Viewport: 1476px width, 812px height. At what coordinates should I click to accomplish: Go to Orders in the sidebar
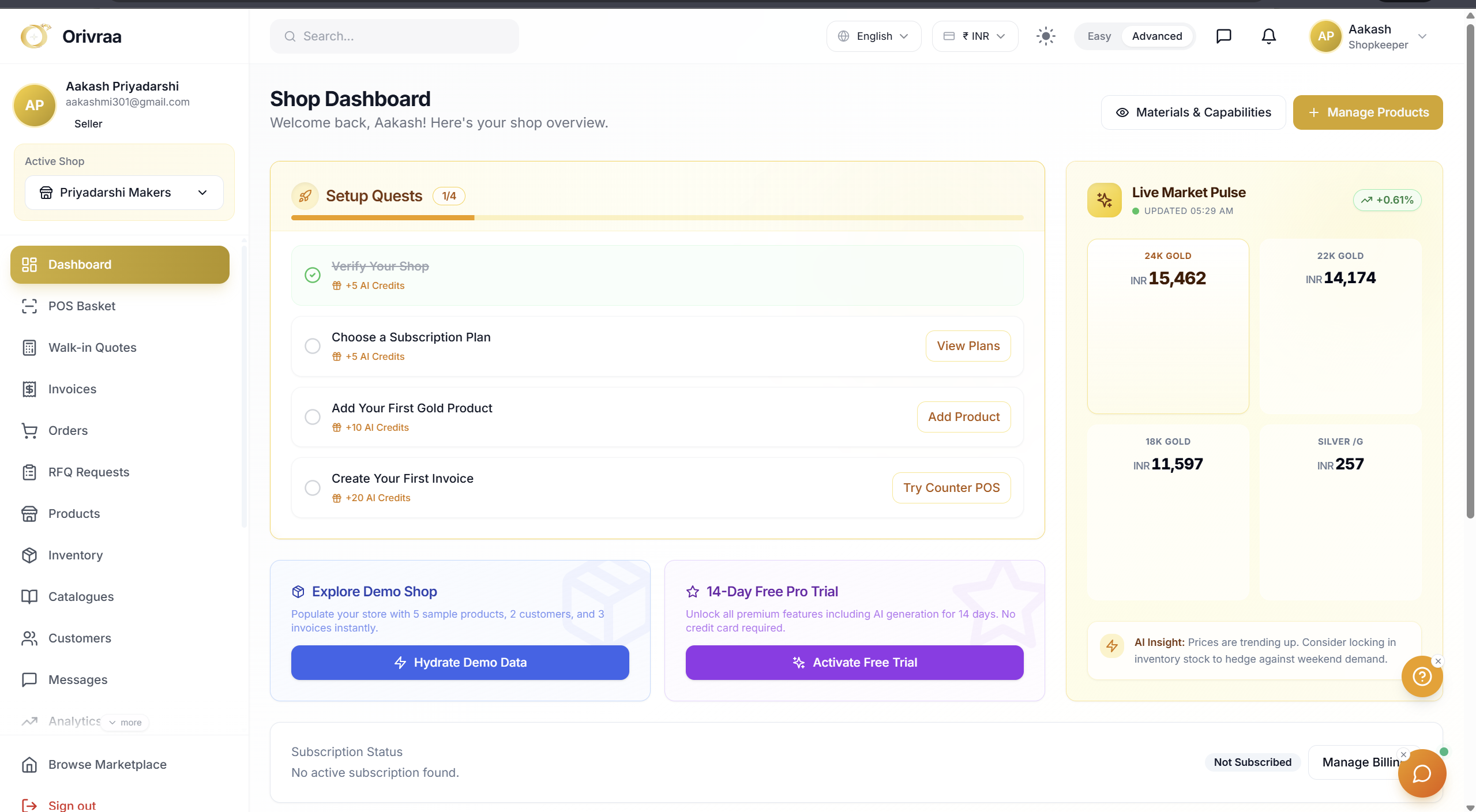(120, 431)
